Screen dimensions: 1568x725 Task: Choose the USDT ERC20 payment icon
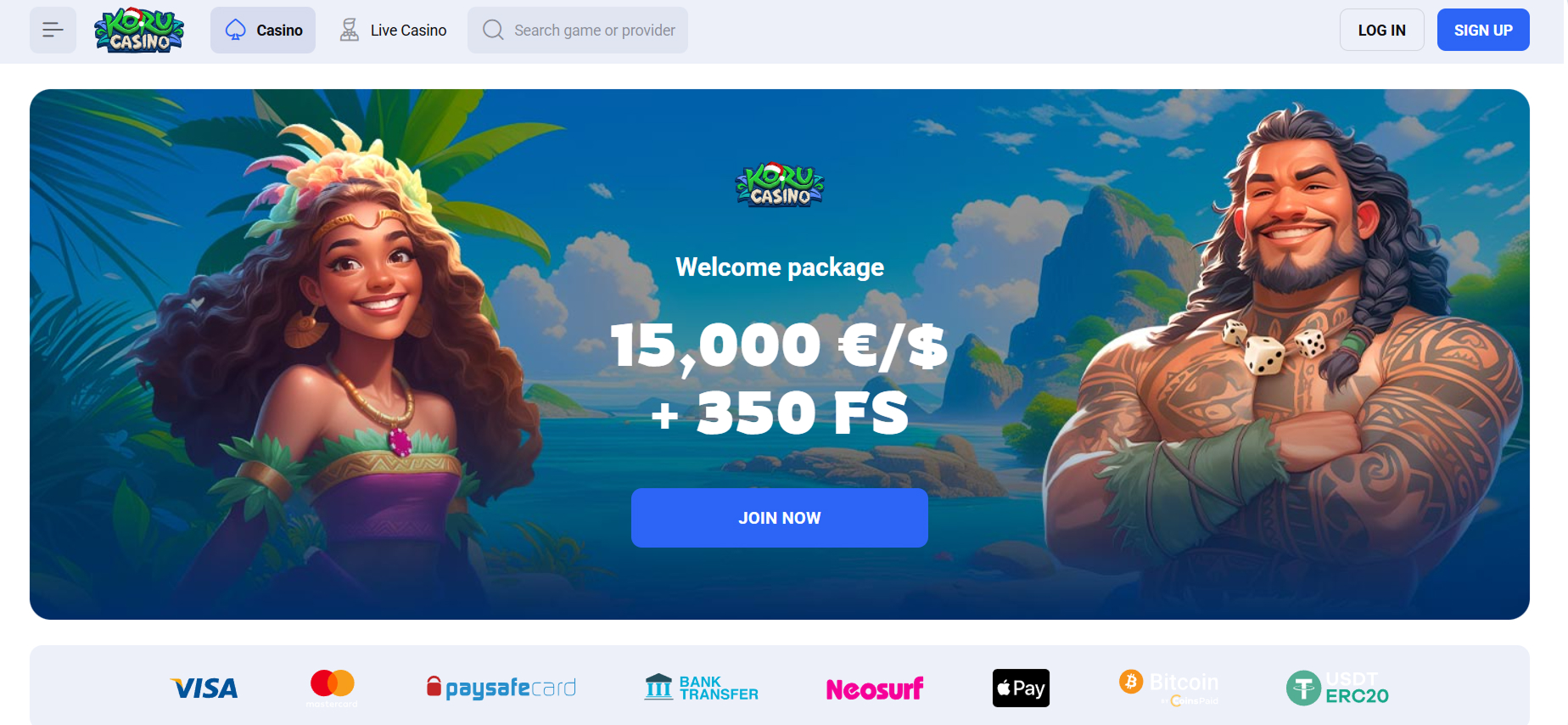[x=1337, y=688]
